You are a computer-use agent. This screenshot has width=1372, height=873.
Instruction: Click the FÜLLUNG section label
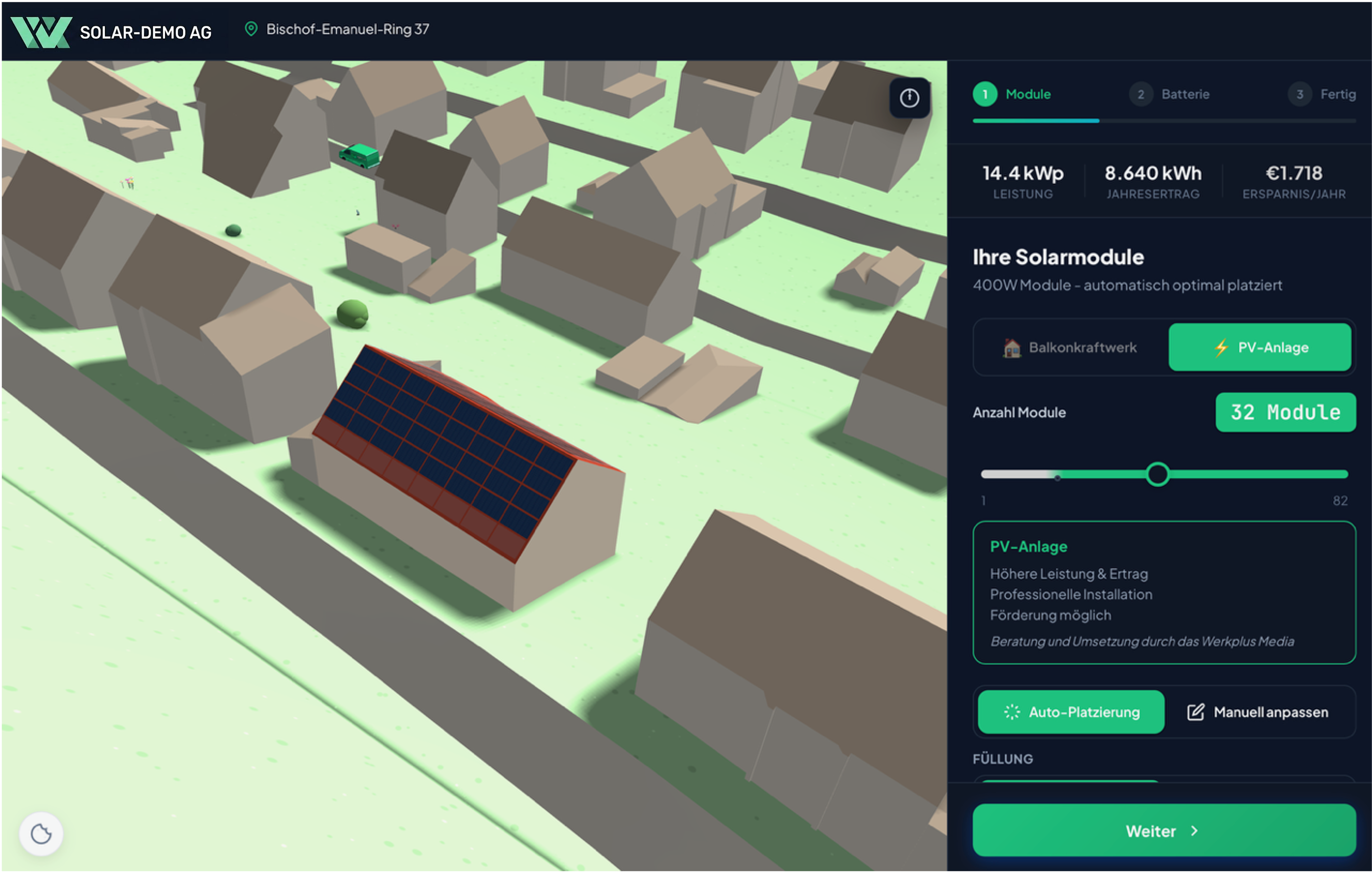[x=1003, y=759]
